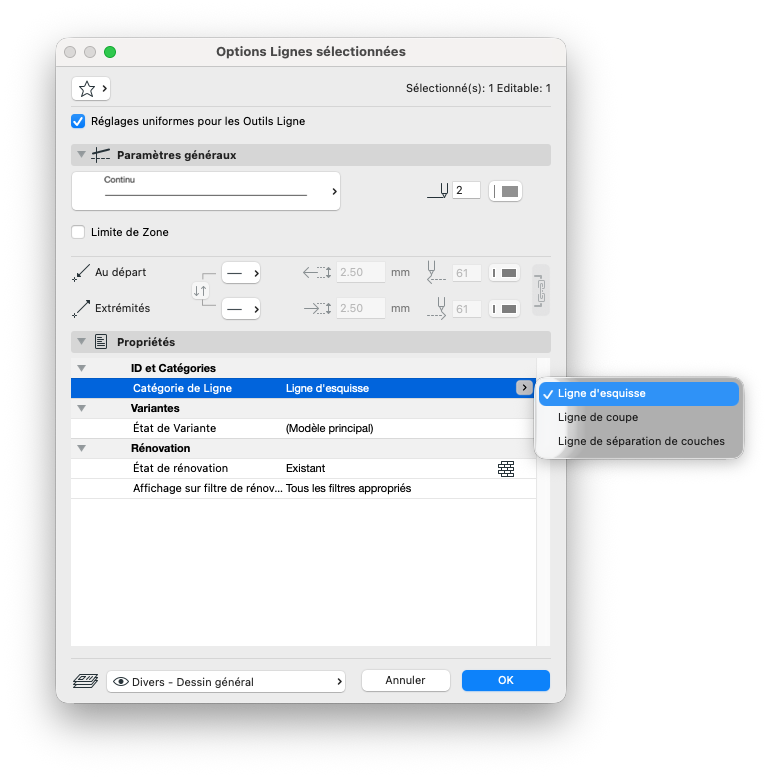The height and width of the screenshot is (777, 767).
Task: Choose Ligne d'esquisse from the menu
Action: point(639,393)
